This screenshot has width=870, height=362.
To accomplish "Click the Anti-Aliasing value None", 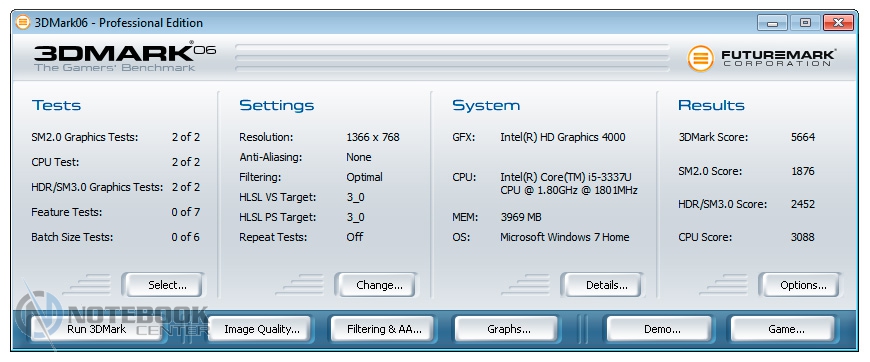I will tap(358, 157).
